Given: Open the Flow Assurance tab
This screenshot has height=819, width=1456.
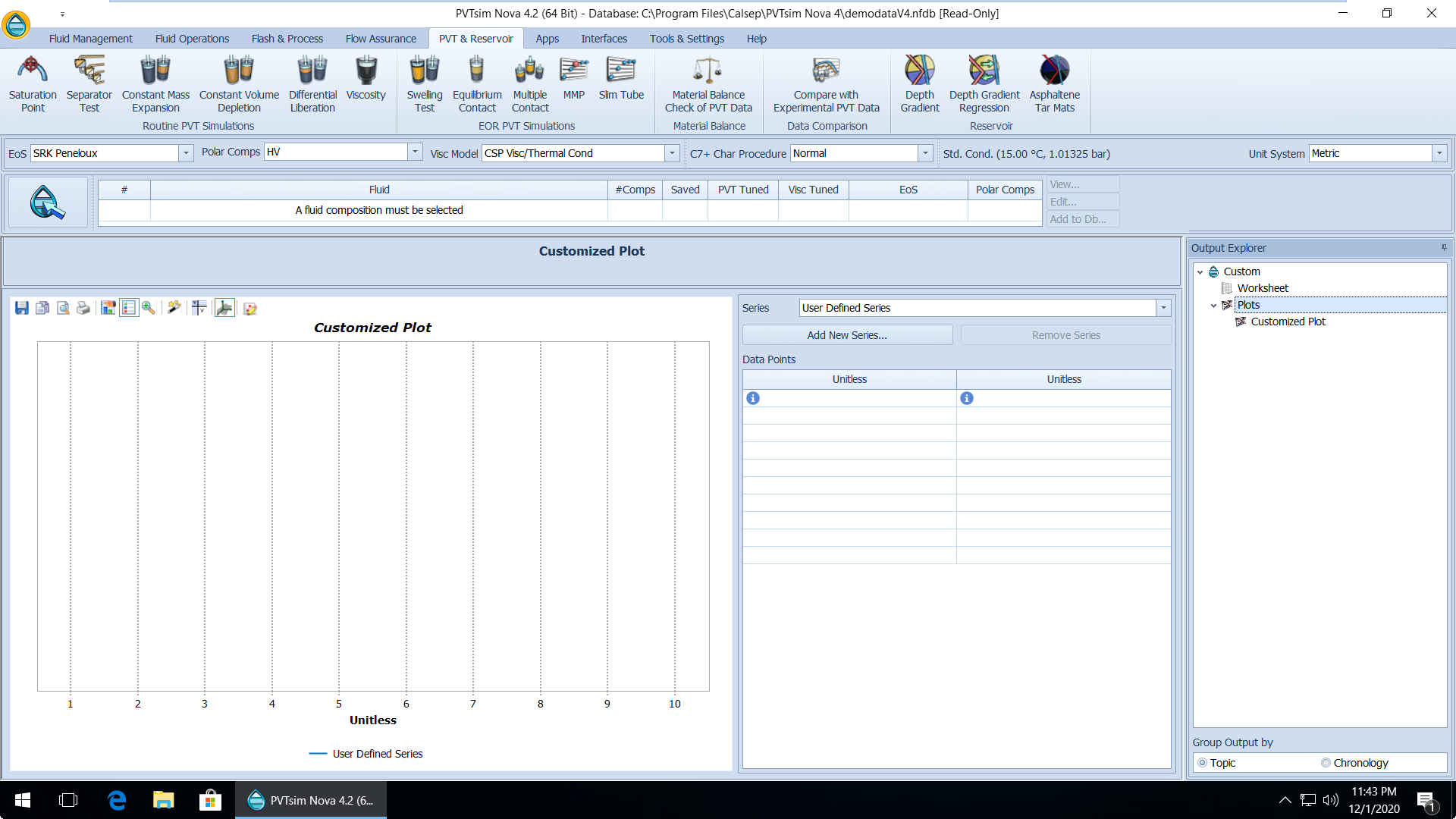Looking at the screenshot, I should coord(381,39).
